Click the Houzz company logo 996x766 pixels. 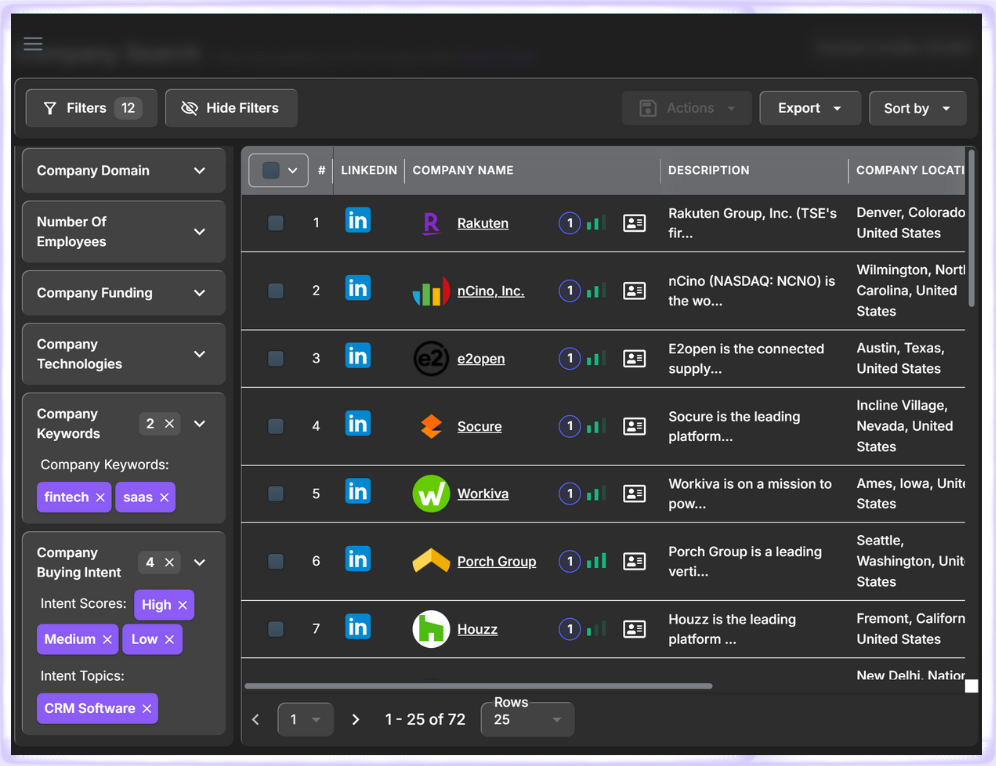430,628
